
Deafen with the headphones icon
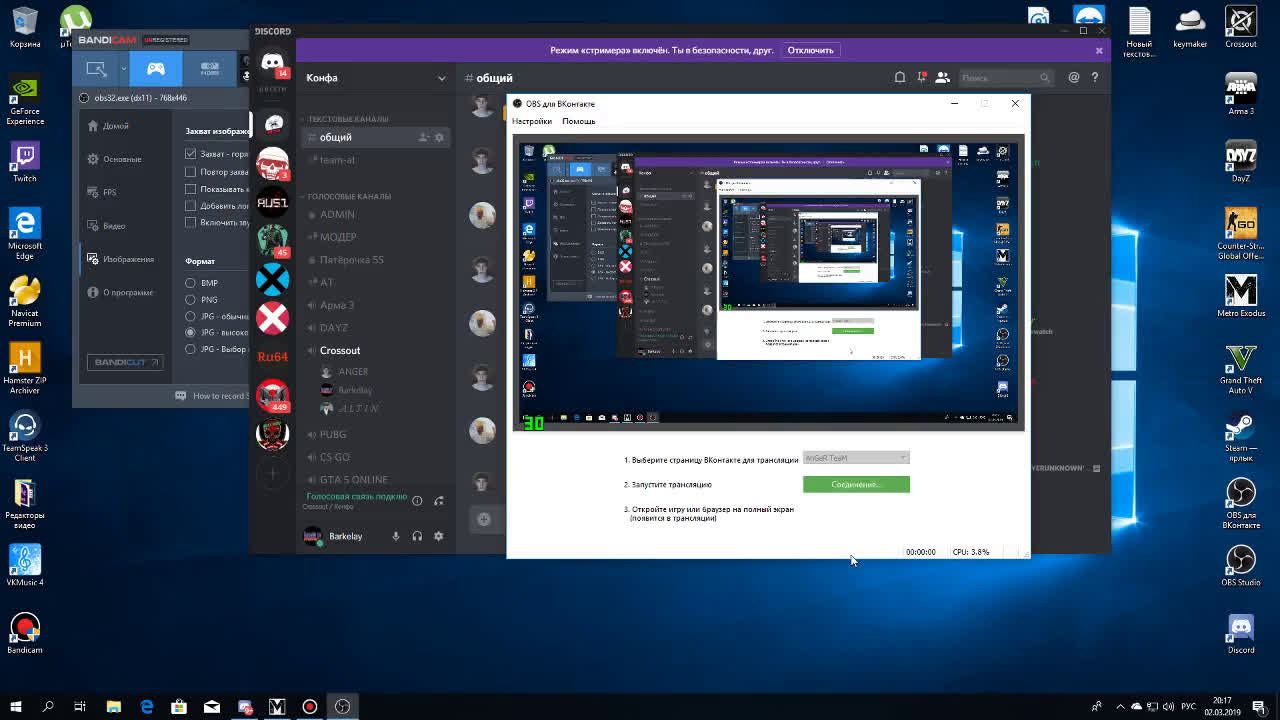click(417, 536)
